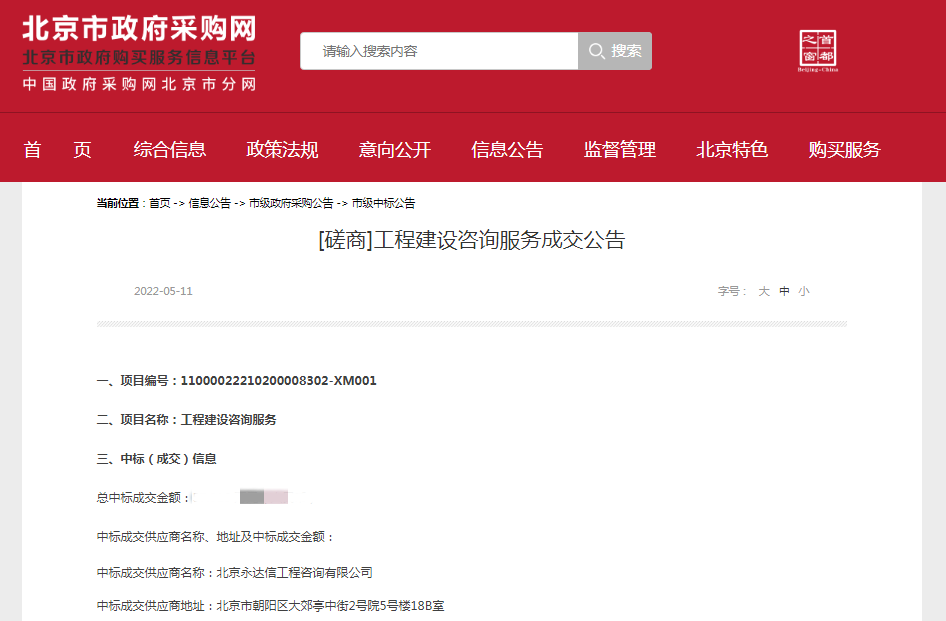Open the 综合信息 navigation menu

click(x=170, y=150)
